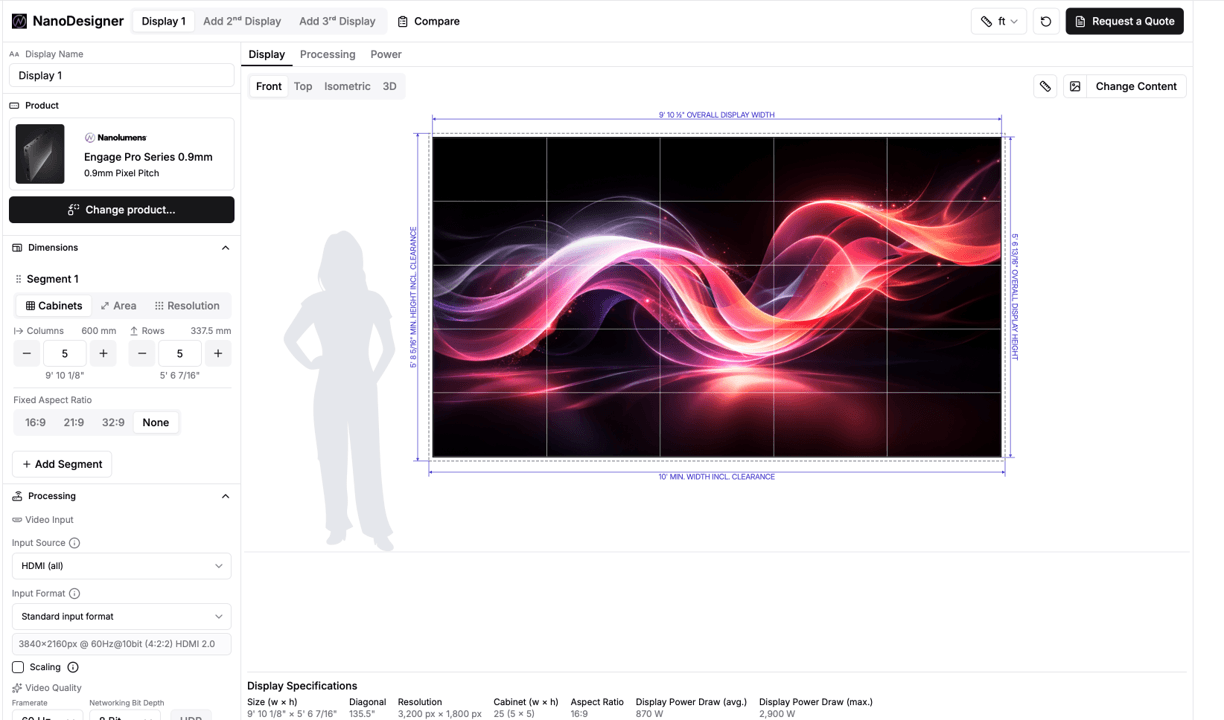Set fixed aspect ratio to 21:9
The height and width of the screenshot is (720, 1224).
tap(74, 422)
